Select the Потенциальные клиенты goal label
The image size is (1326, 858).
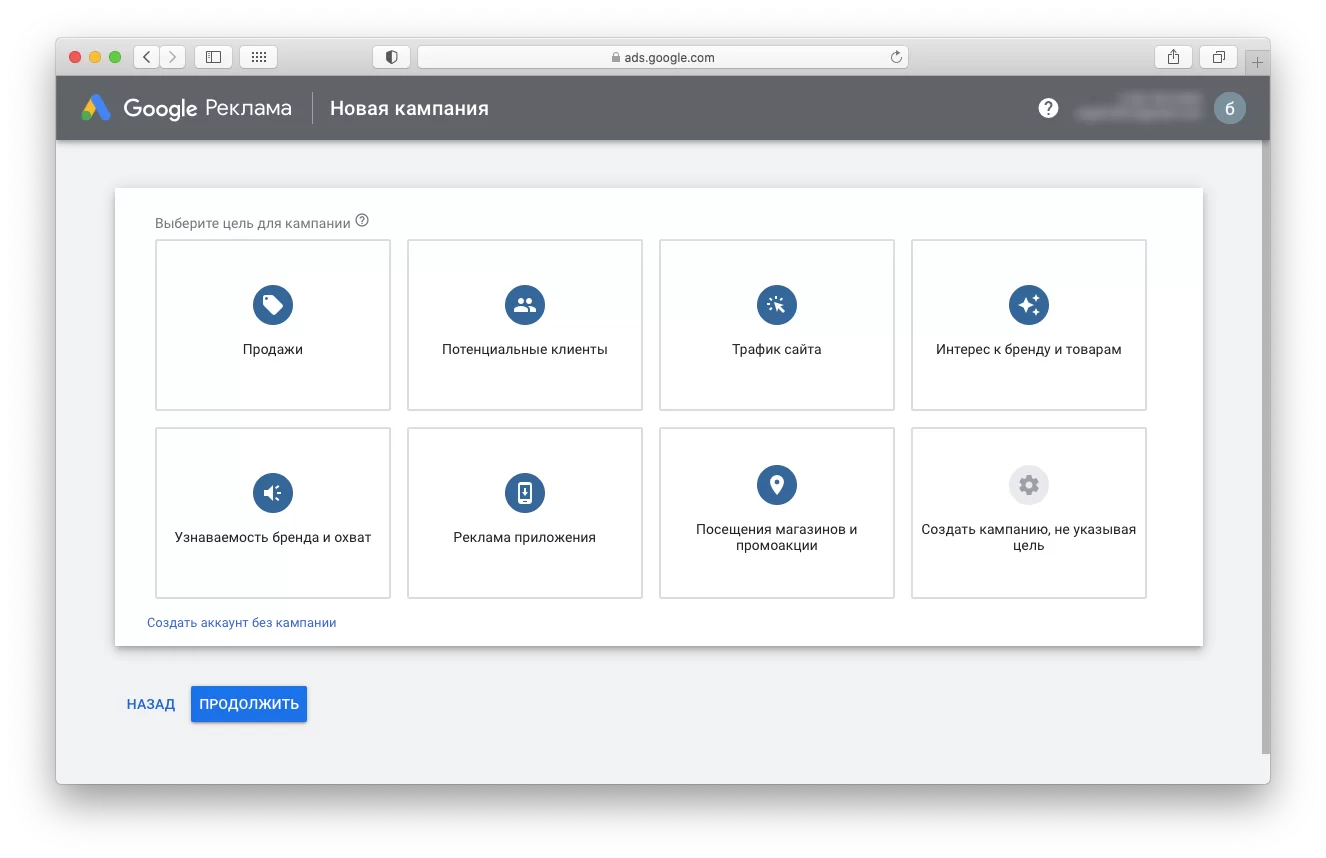coord(525,350)
